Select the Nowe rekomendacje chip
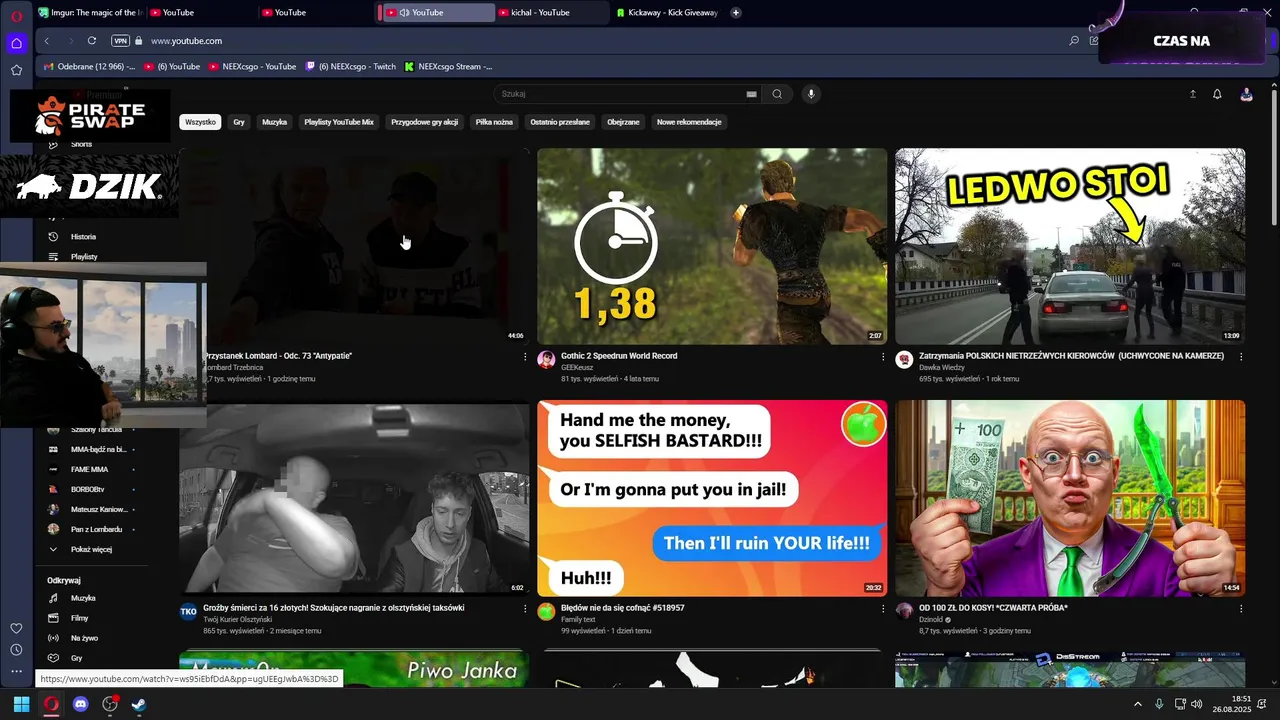1280x720 pixels. tap(689, 122)
